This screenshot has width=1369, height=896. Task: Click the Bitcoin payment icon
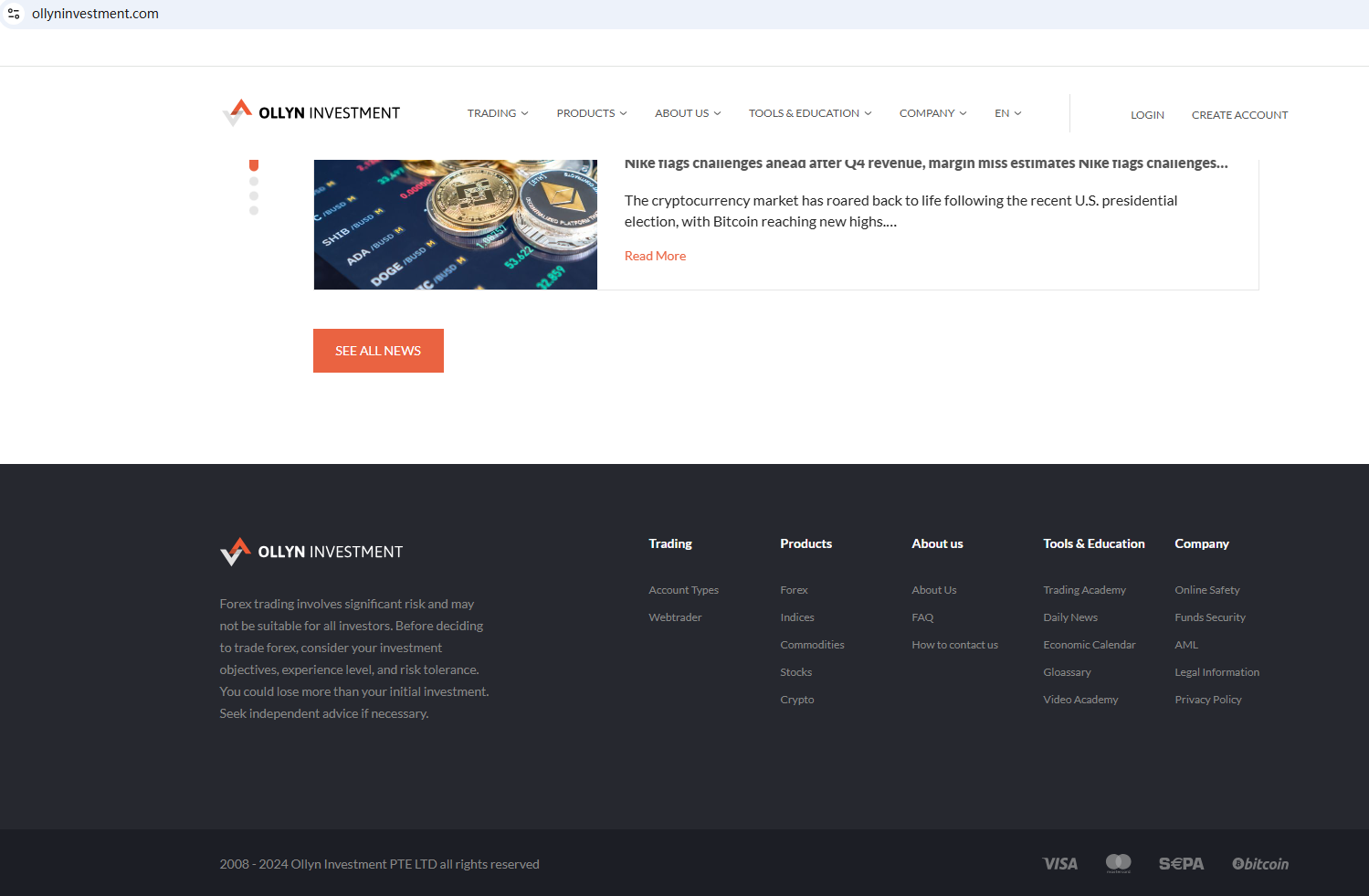[1260, 863]
